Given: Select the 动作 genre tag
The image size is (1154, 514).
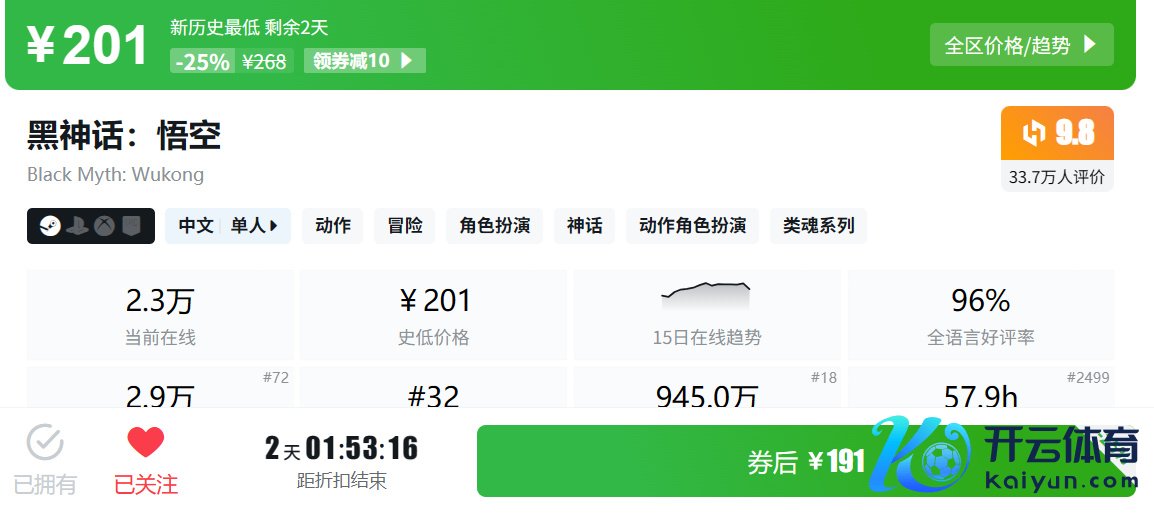Looking at the screenshot, I should click(333, 226).
